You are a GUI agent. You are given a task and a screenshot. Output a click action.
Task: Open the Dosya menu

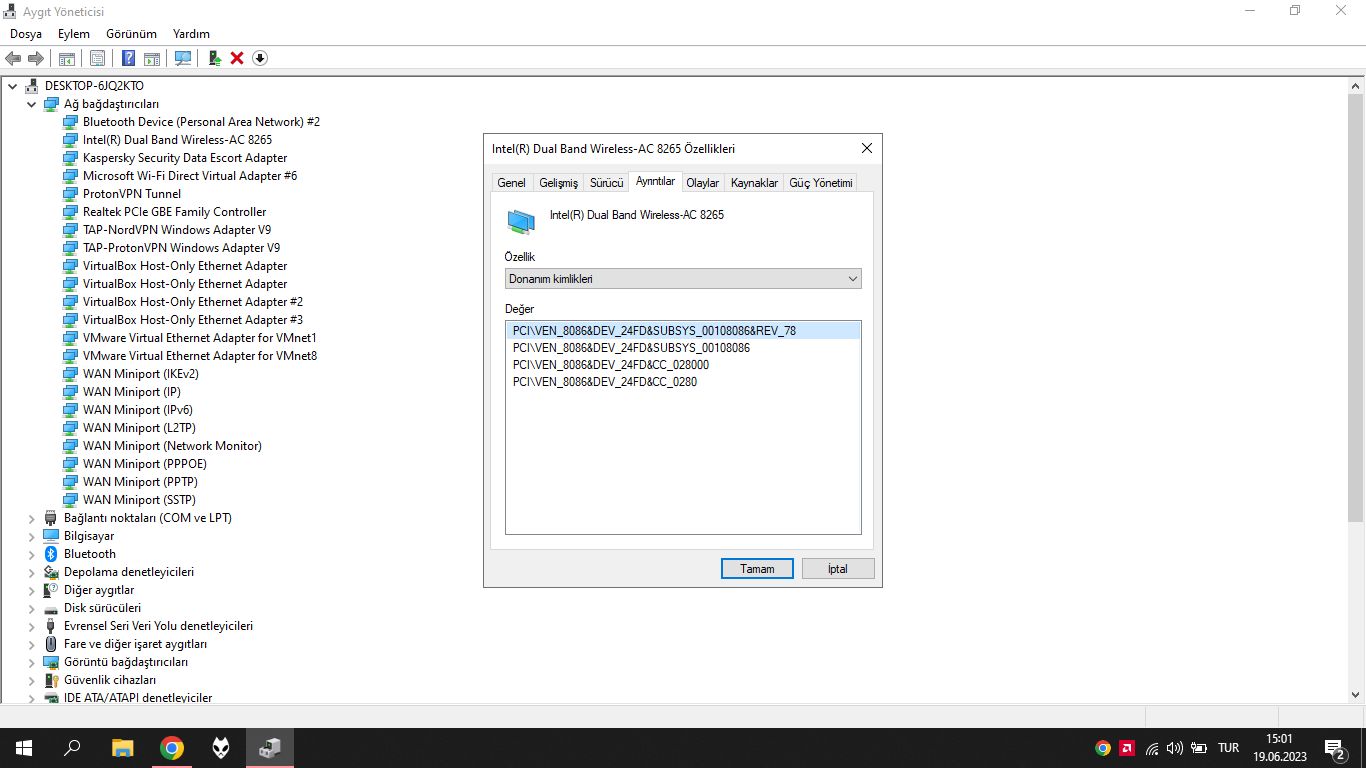[x=26, y=34]
